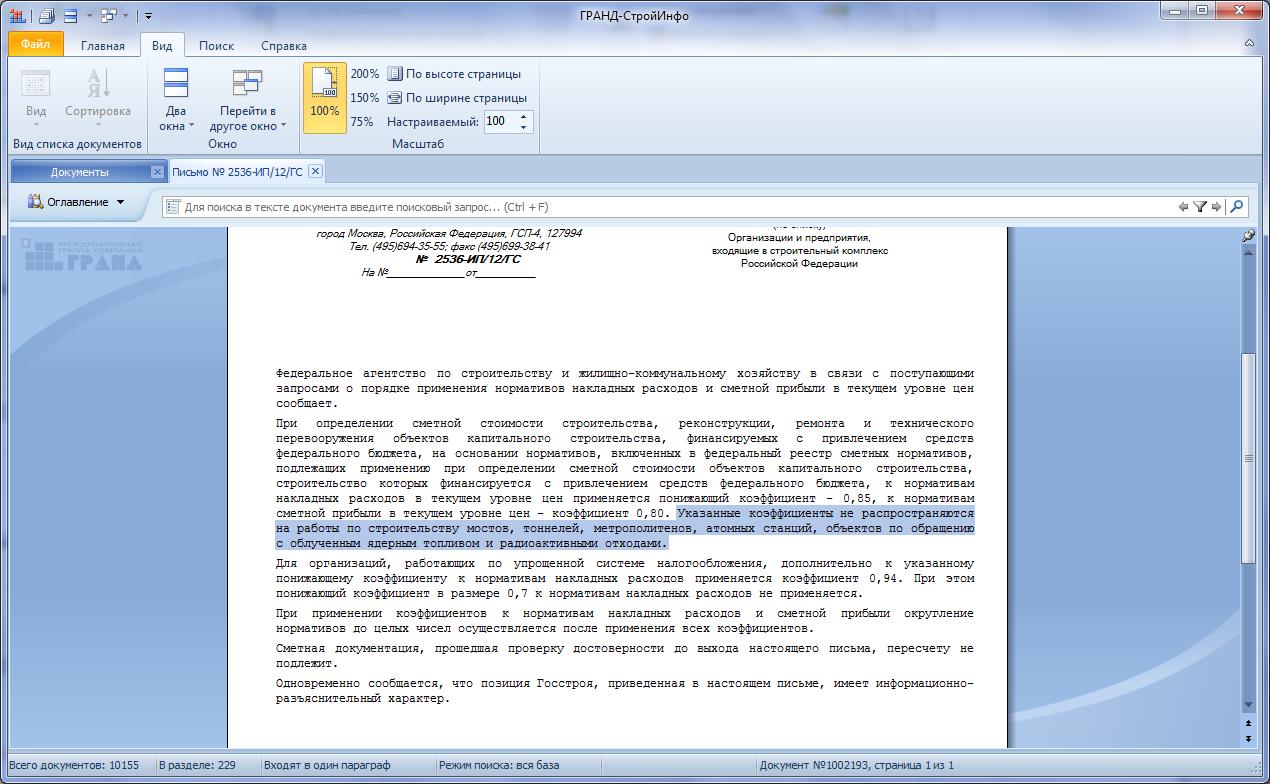This screenshot has height=784, width=1270.
Task: Set zoom to 75%
Action: click(362, 122)
